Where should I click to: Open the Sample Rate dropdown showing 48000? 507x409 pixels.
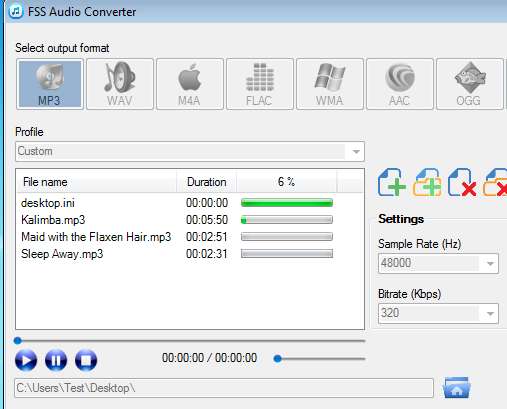click(x=438, y=263)
